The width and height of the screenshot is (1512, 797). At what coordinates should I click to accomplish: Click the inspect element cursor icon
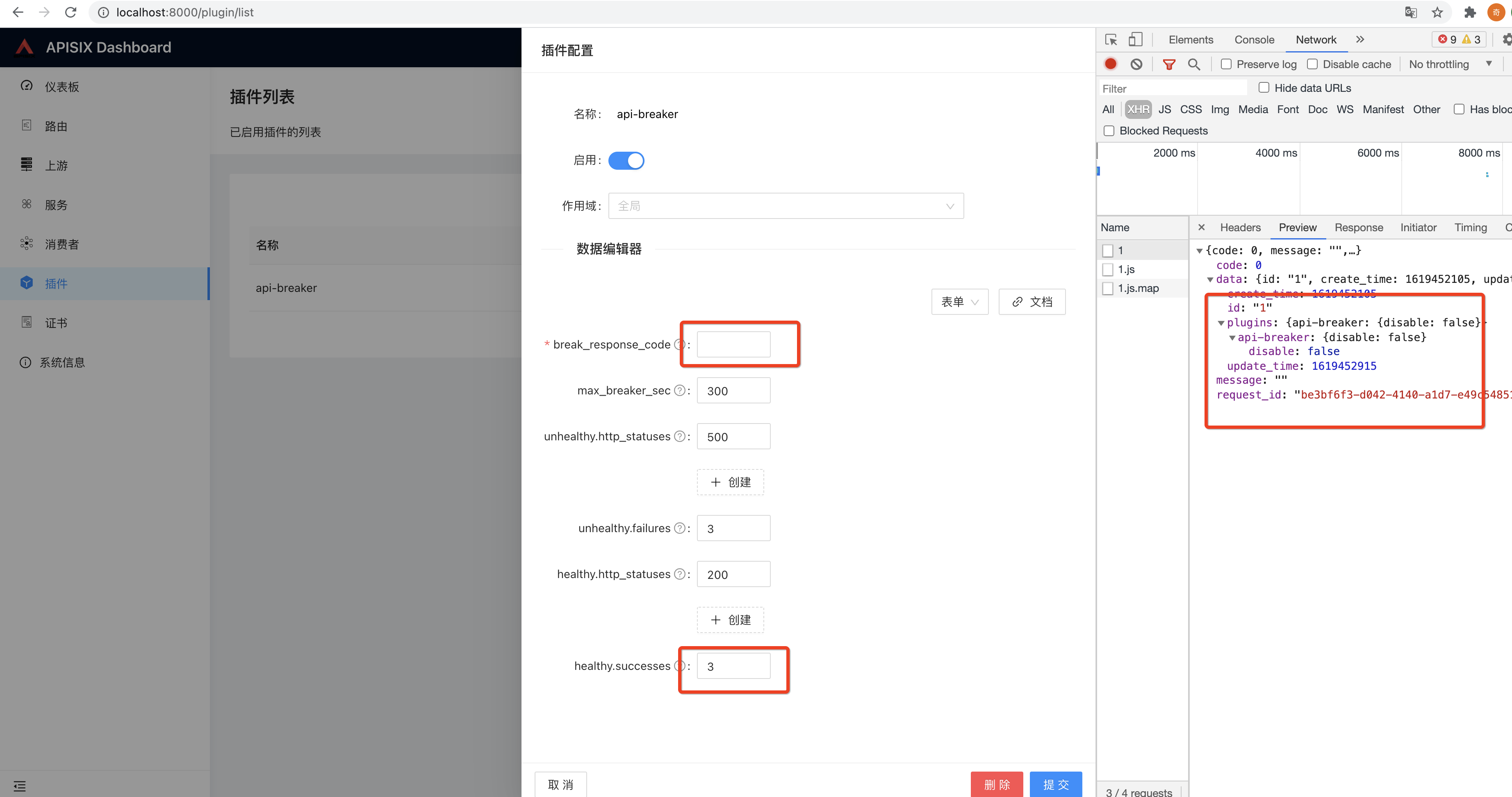[x=1111, y=39]
